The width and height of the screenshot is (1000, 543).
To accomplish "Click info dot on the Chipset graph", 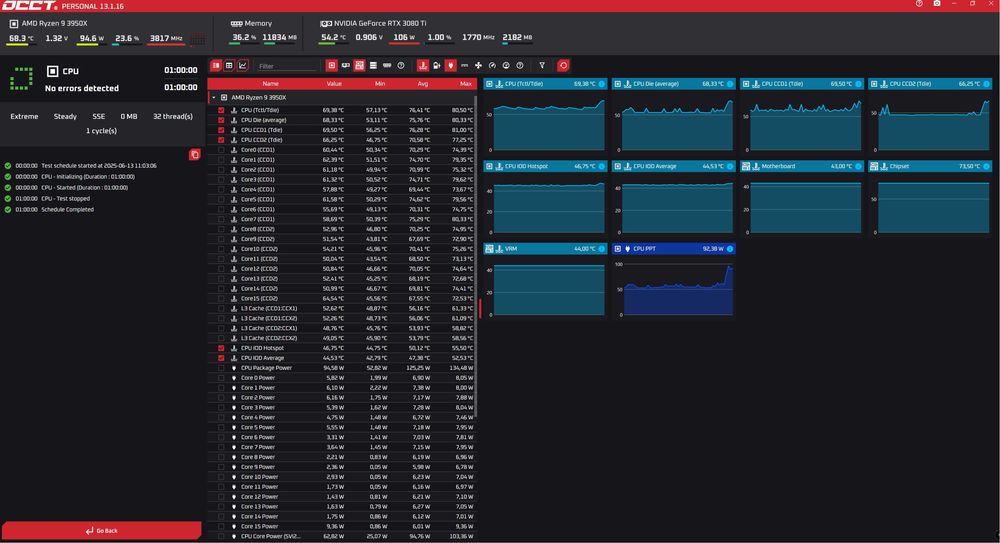I will click(x=987, y=166).
